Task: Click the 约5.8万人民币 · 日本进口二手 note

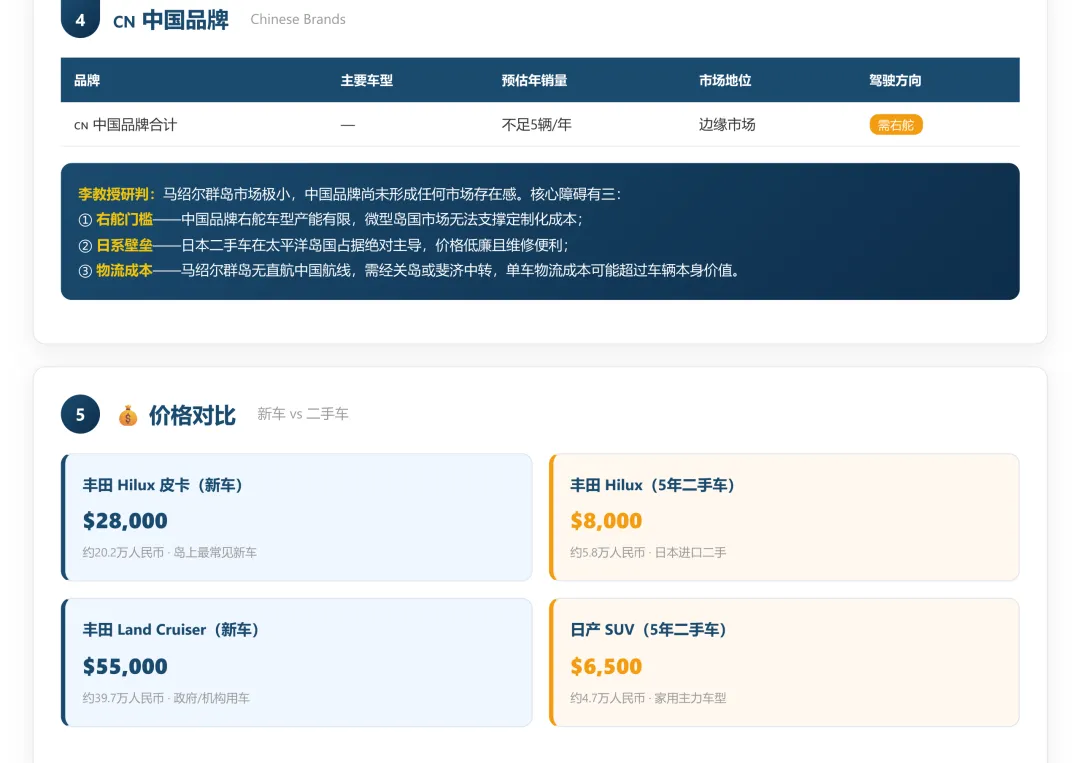Action: [648, 552]
